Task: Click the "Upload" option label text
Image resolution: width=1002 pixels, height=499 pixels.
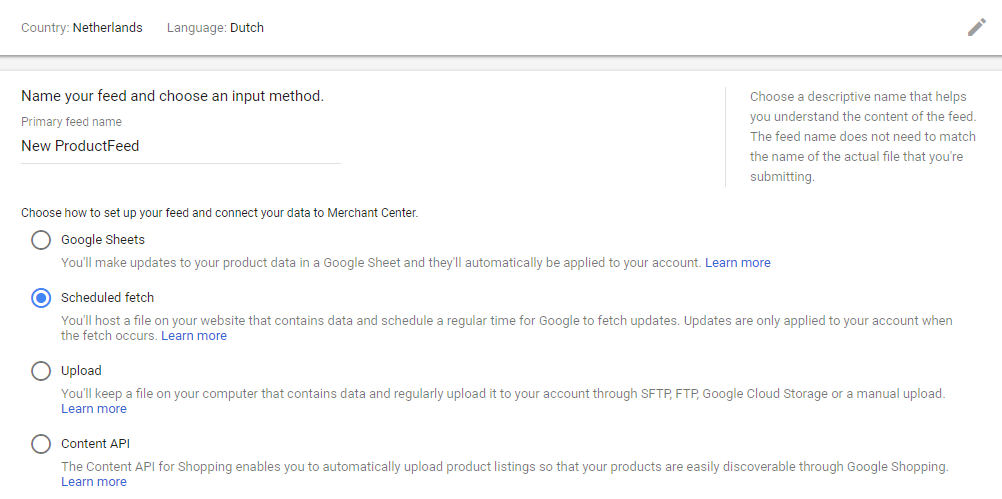Action: (81, 371)
